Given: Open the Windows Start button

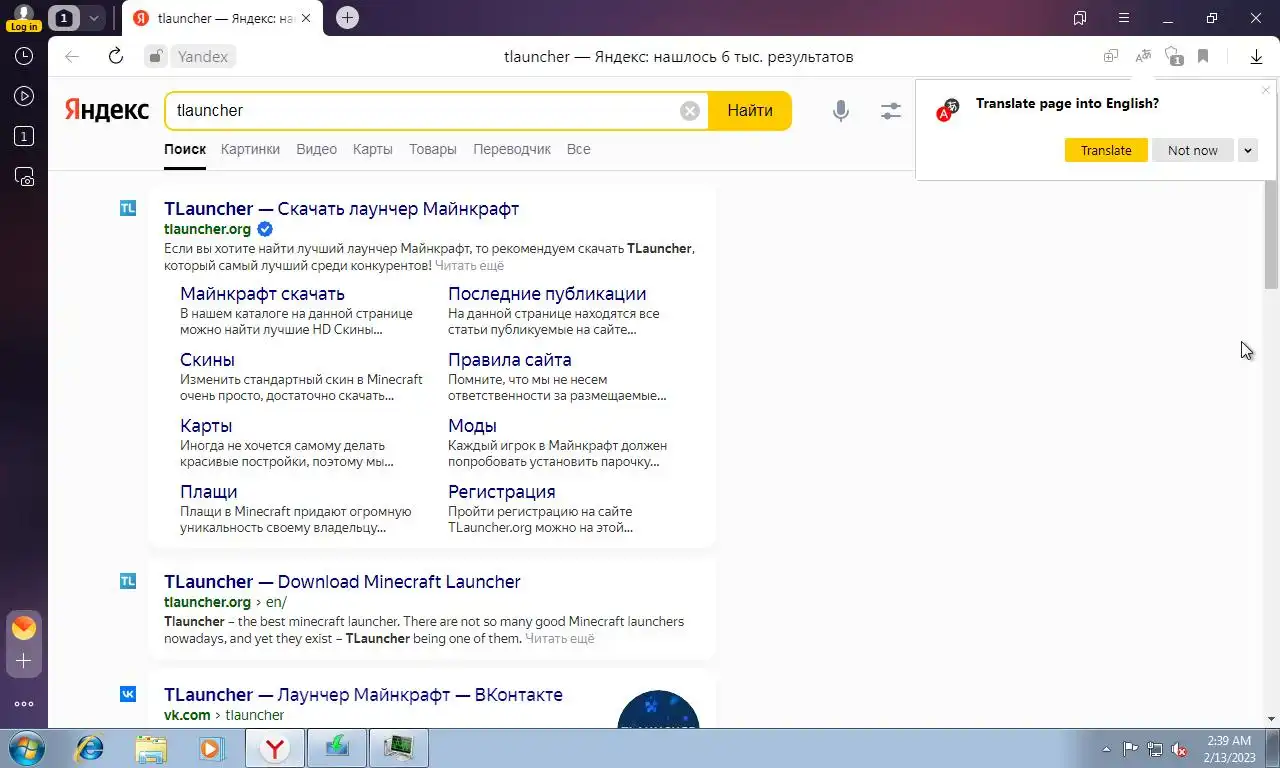Looking at the screenshot, I should (25, 748).
